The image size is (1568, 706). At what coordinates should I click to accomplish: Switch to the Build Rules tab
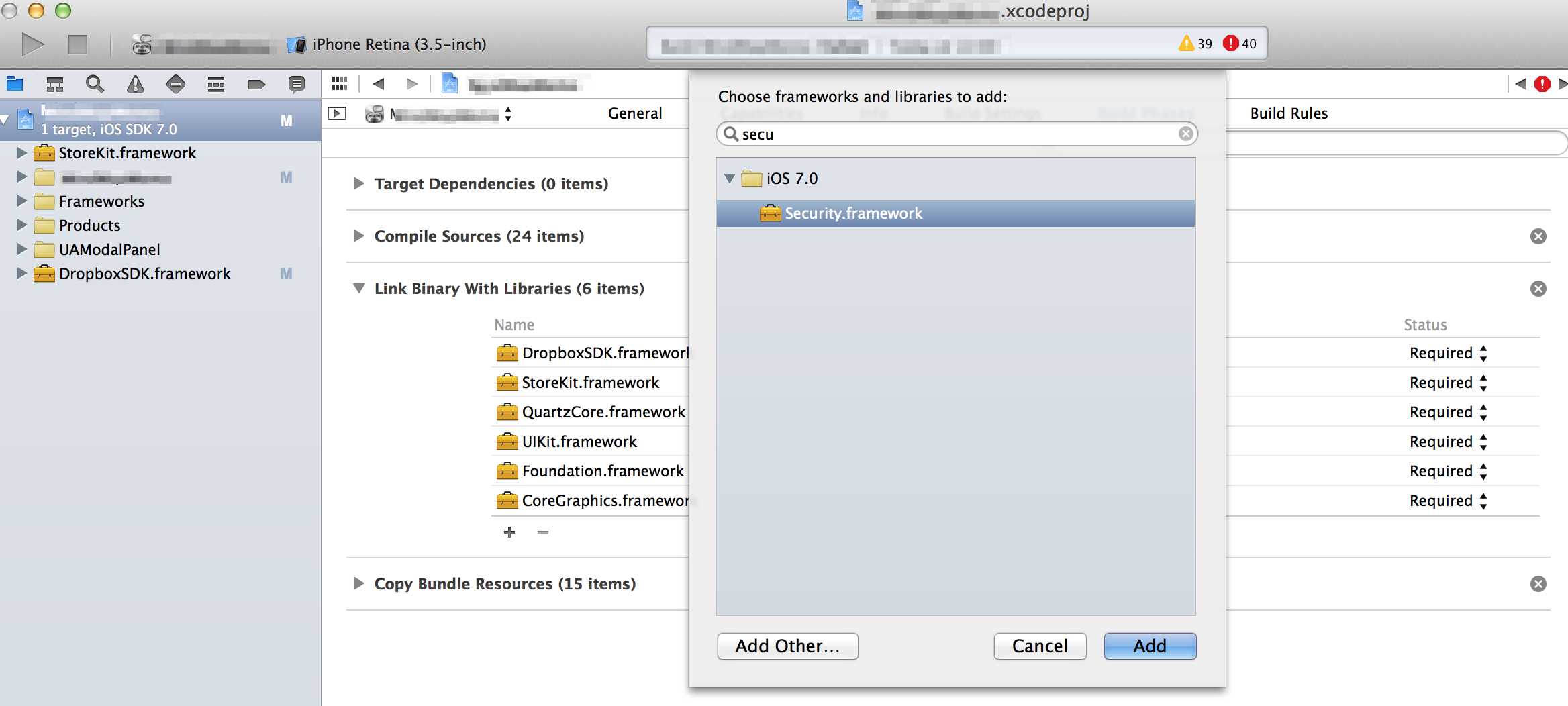click(1289, 113)
